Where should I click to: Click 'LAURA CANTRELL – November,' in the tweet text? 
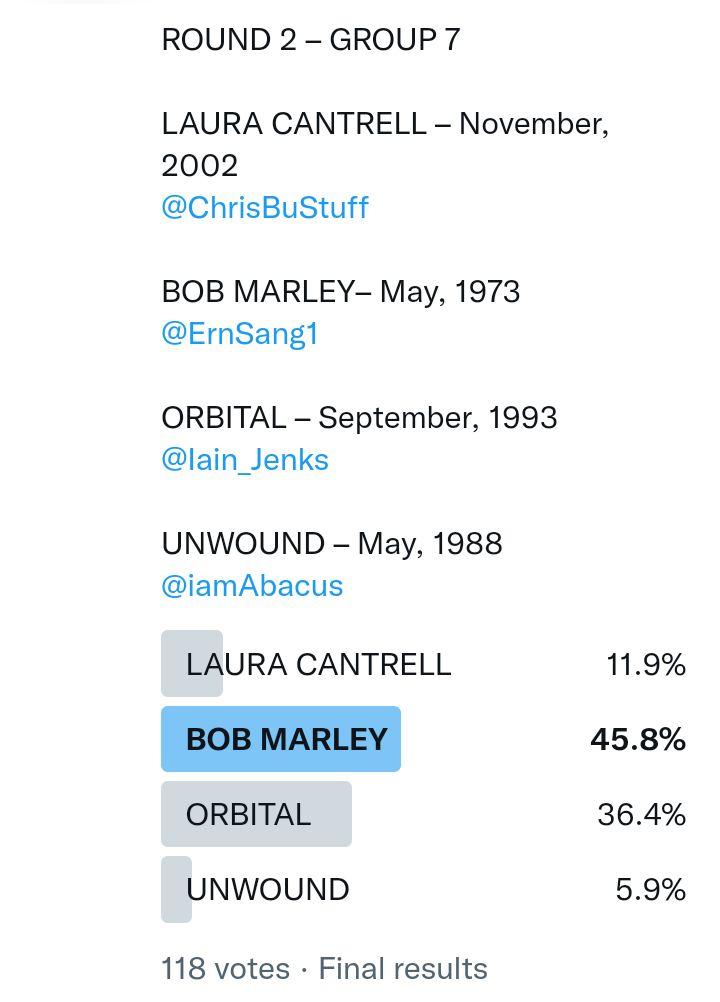pos(385,124)
